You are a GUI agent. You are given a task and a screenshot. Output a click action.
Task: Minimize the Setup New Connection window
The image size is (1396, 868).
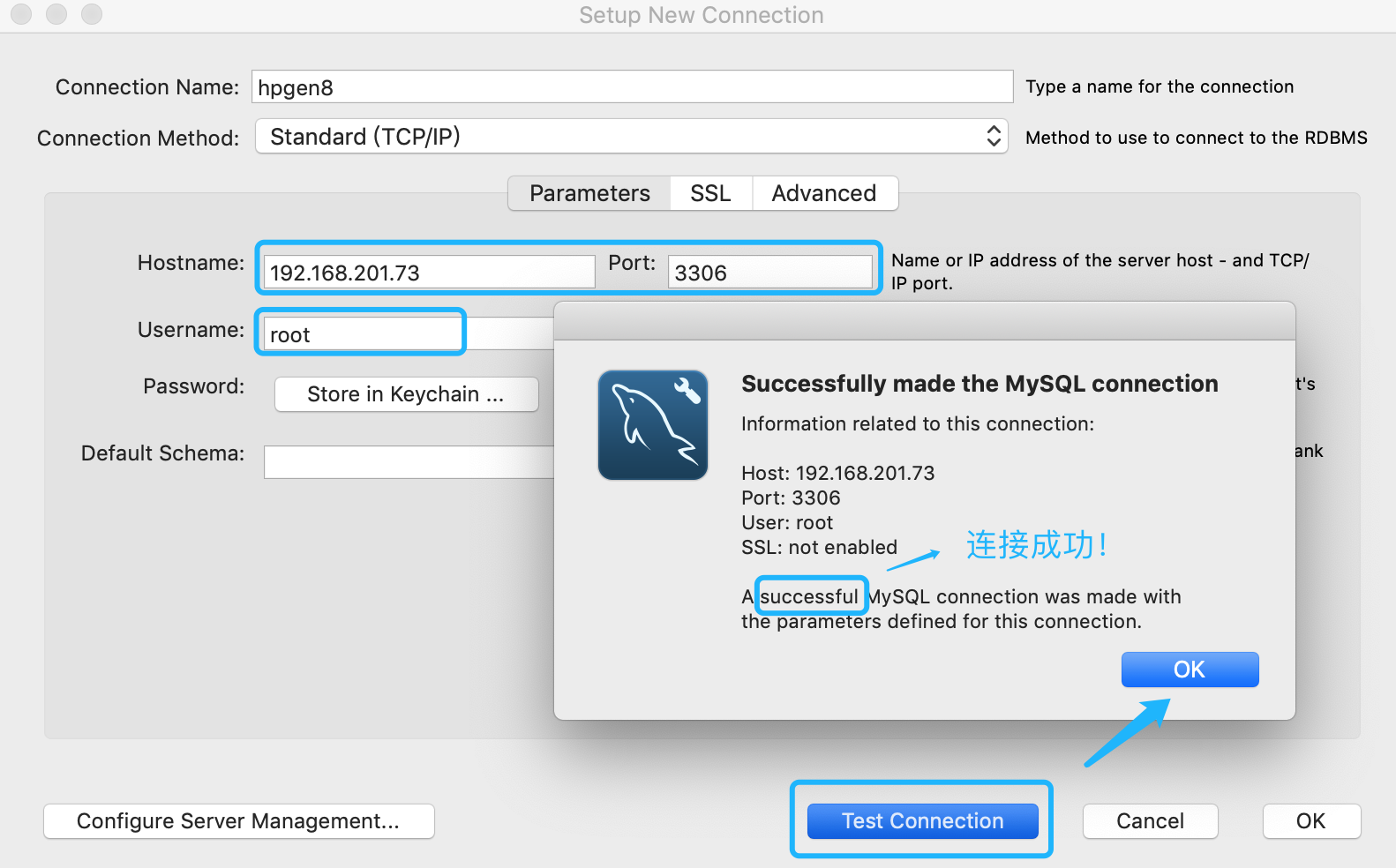(56, 14)
